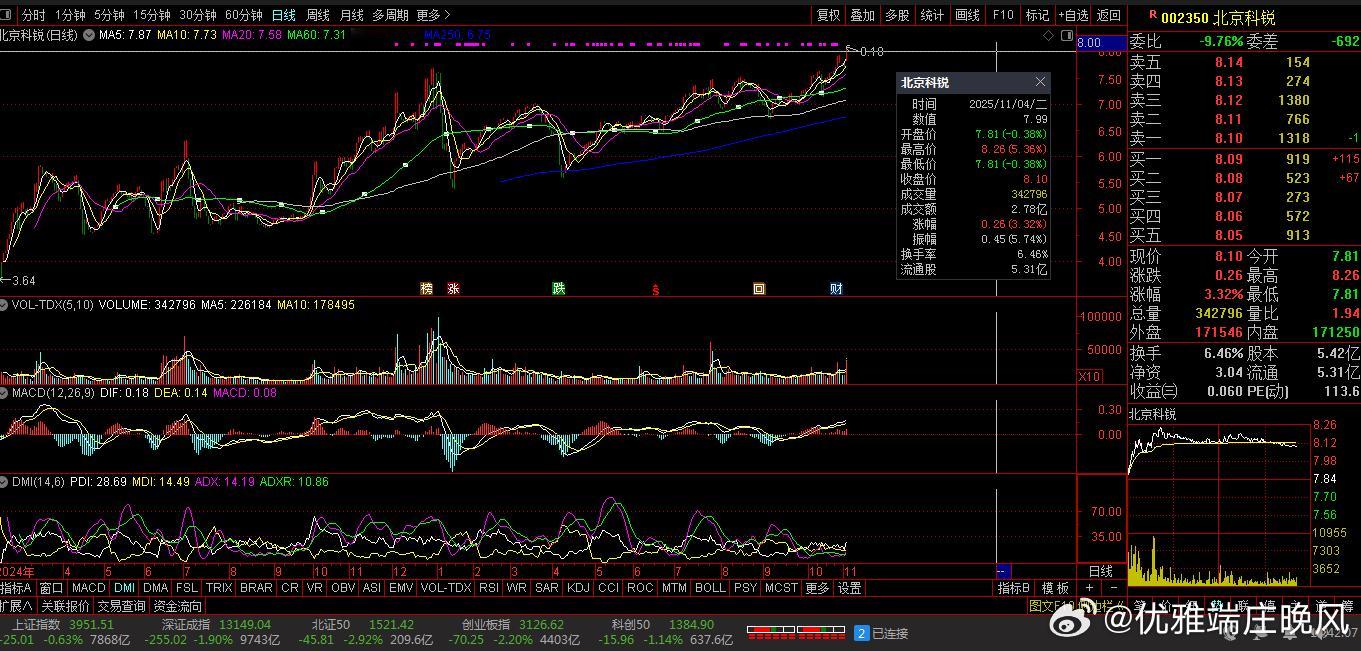Collapse the DMI indicator panel circle
The height and width of the screenshot is (651, 1361).
5,482
